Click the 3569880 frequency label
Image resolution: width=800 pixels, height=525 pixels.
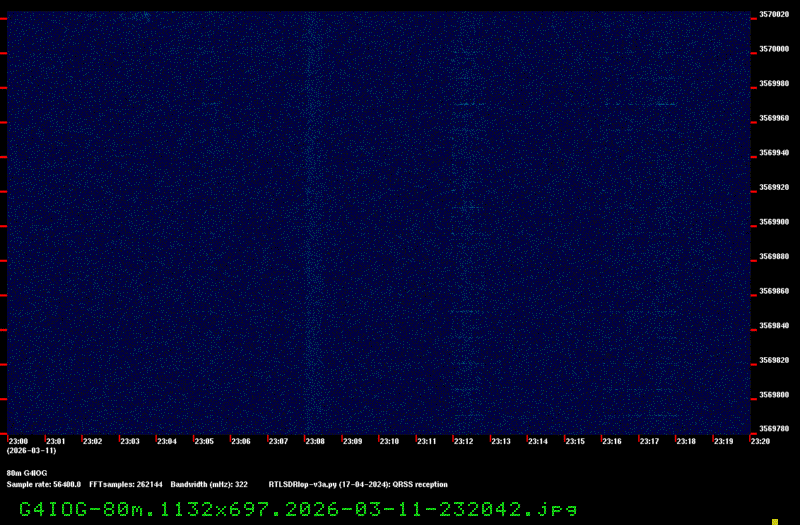(774, 256)
